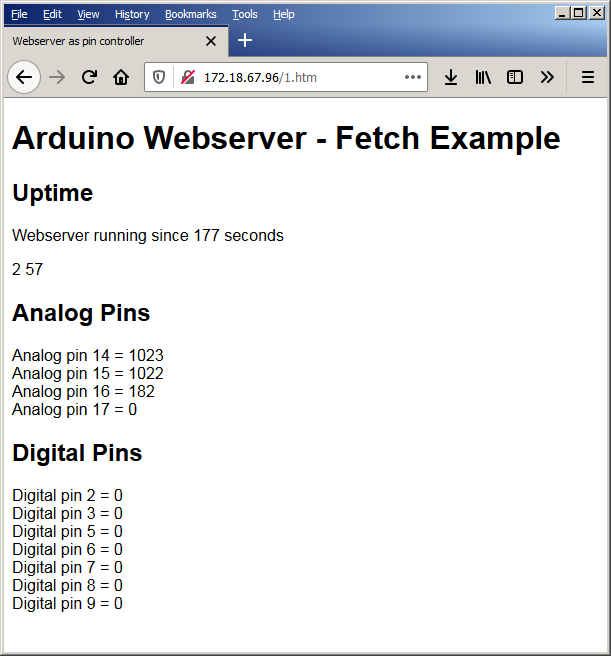611x656 pixels.
Task: Open the File menu
Action: (19, 14)
